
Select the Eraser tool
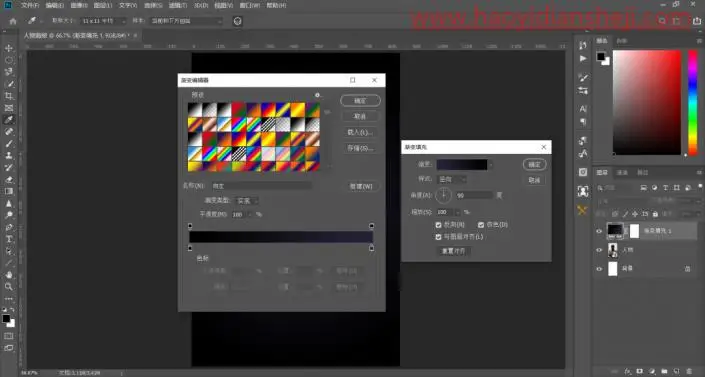pyautogui.click(x=9, y=180)
